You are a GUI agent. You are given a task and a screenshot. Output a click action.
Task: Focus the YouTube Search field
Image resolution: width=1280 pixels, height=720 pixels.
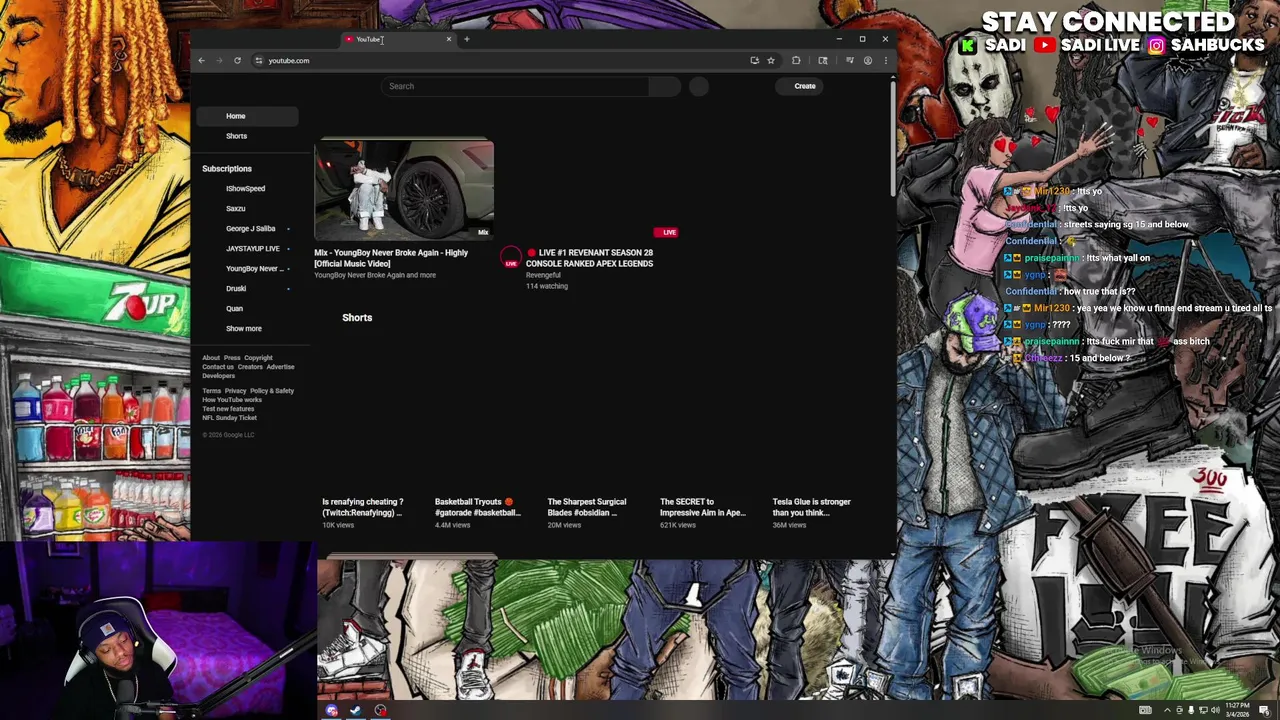(515, 86)
